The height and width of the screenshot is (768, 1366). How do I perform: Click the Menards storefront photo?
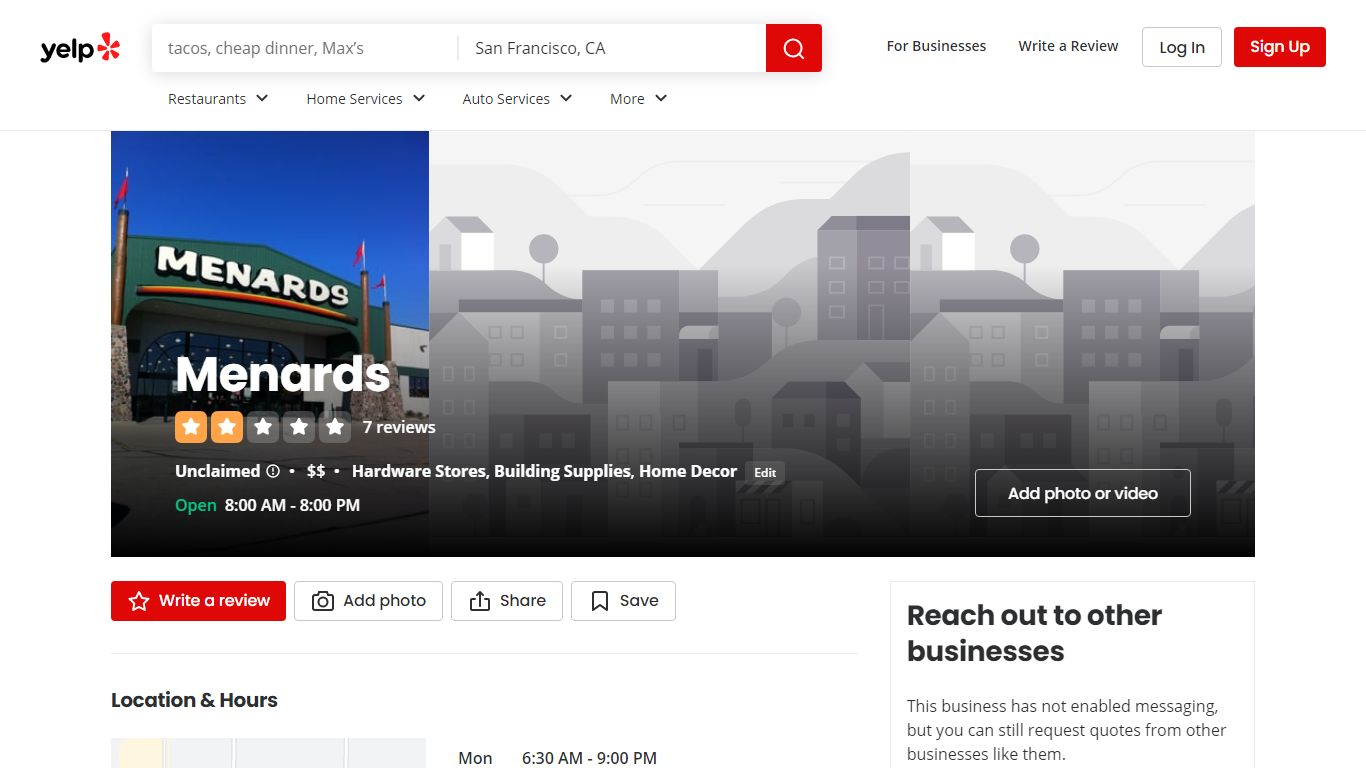270,343
